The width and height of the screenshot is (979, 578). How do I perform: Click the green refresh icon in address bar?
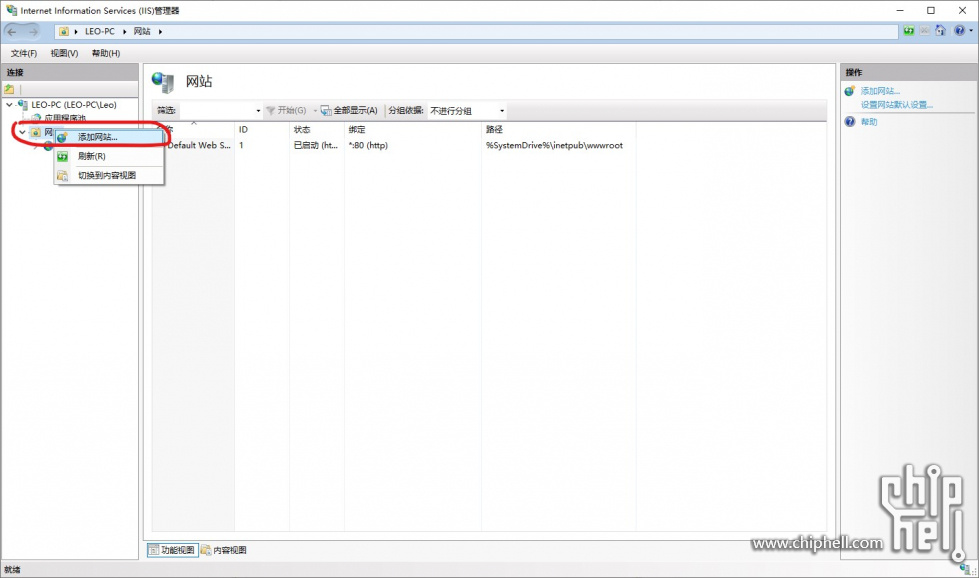tap(908, 31)
